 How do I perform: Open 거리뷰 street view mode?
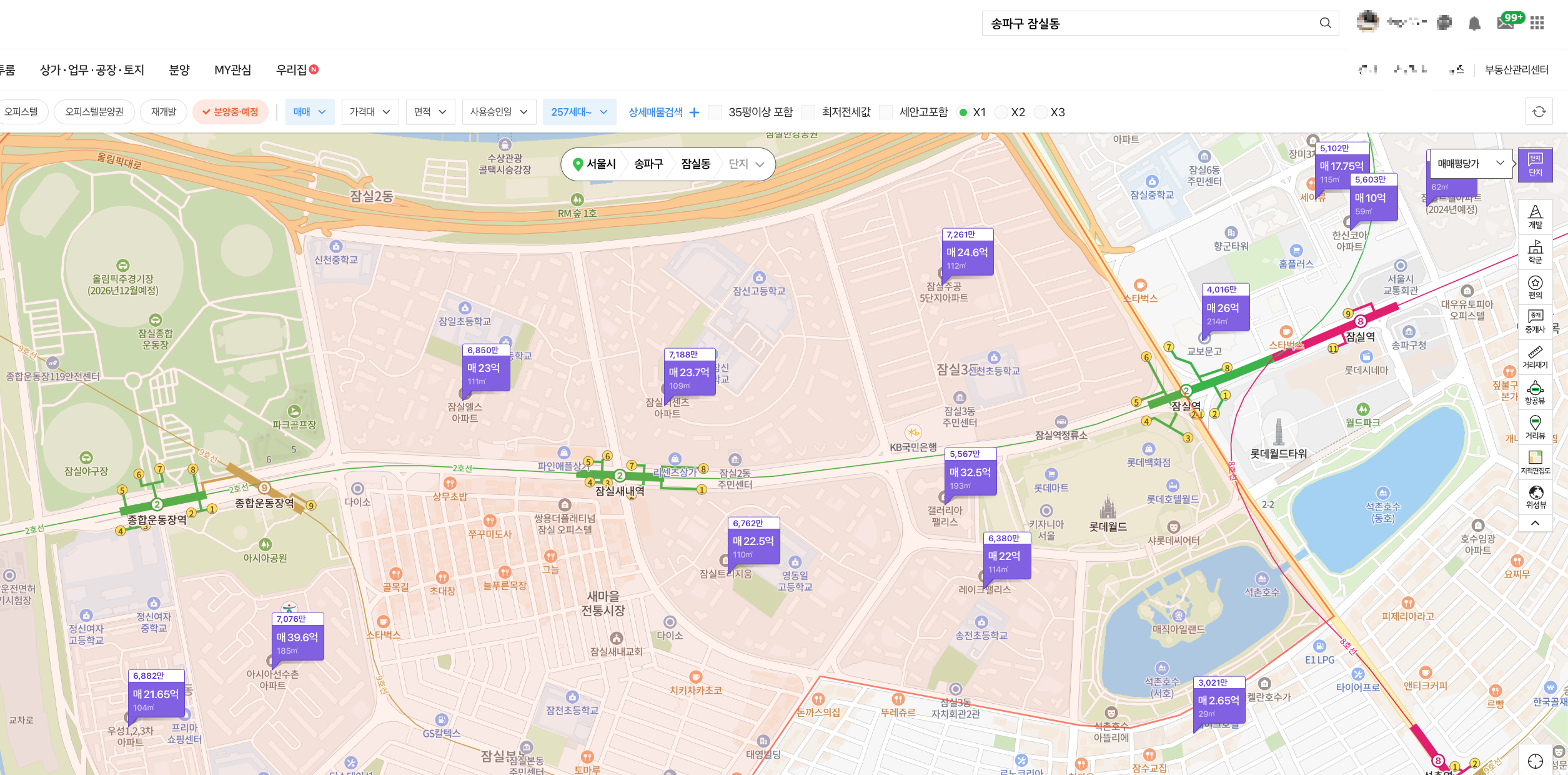1535,427
